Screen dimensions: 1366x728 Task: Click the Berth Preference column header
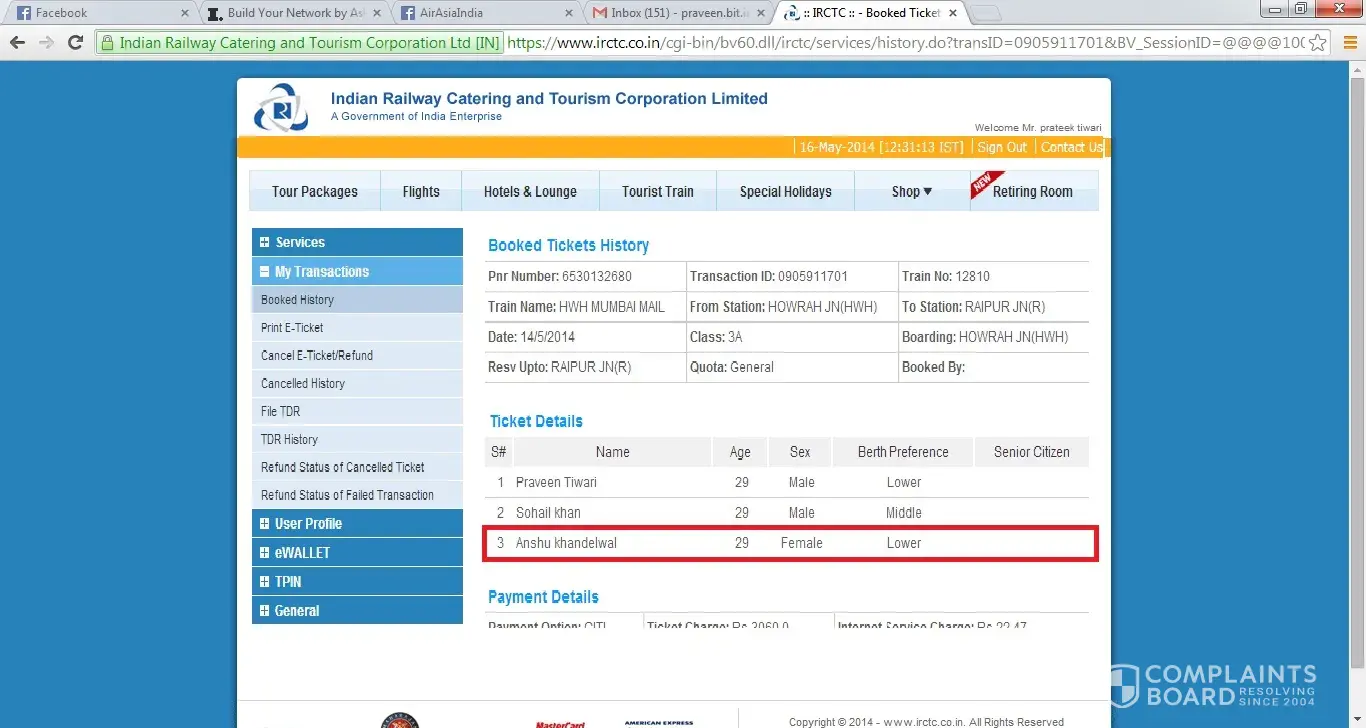click(x=903, y=452)
